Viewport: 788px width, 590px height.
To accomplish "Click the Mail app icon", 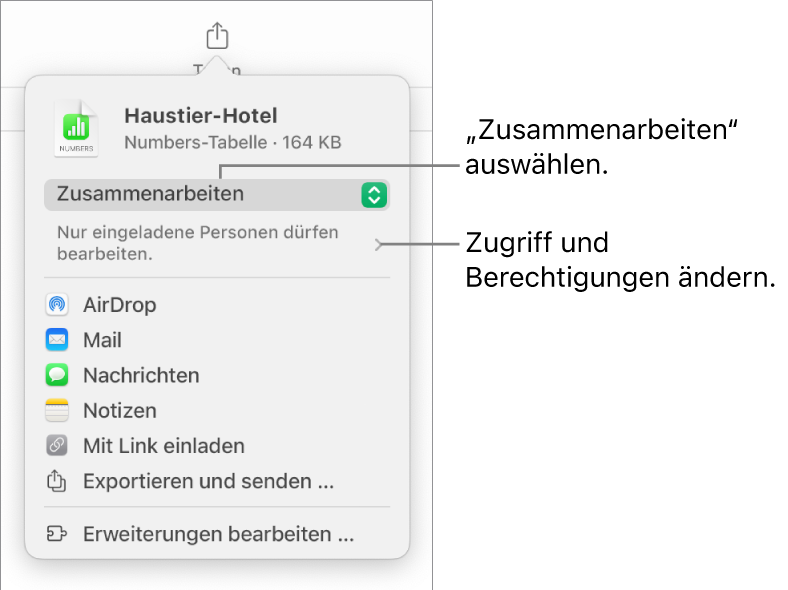I will [x=57, y=340].
